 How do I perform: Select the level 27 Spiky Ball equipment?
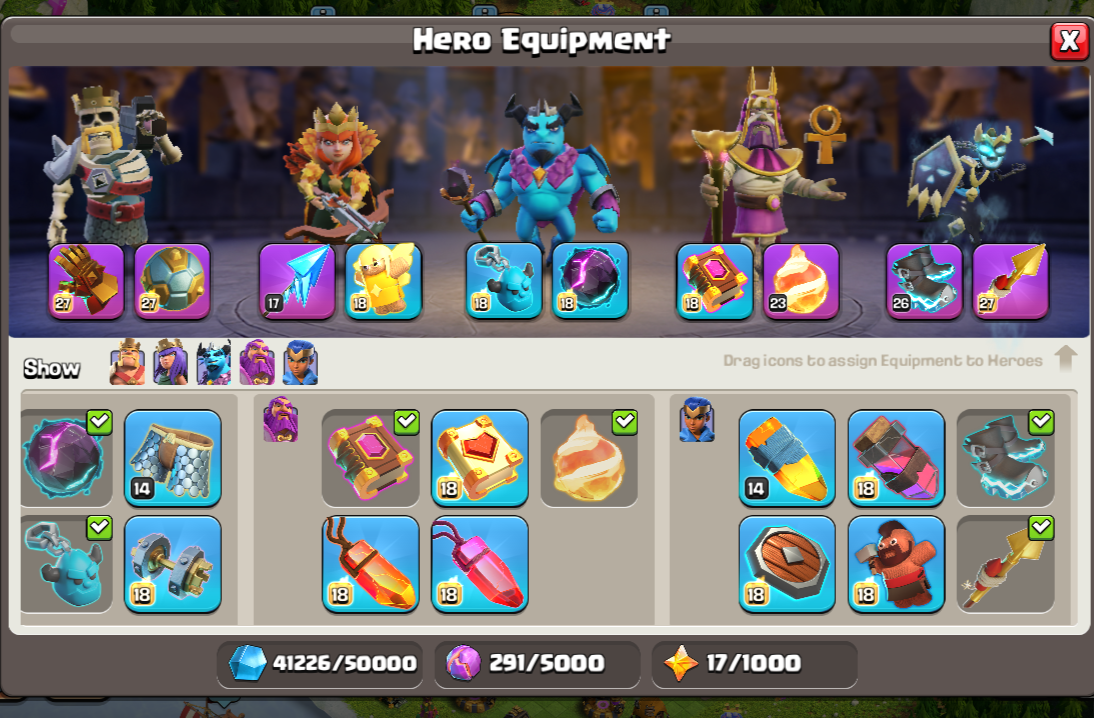[172, 281]
